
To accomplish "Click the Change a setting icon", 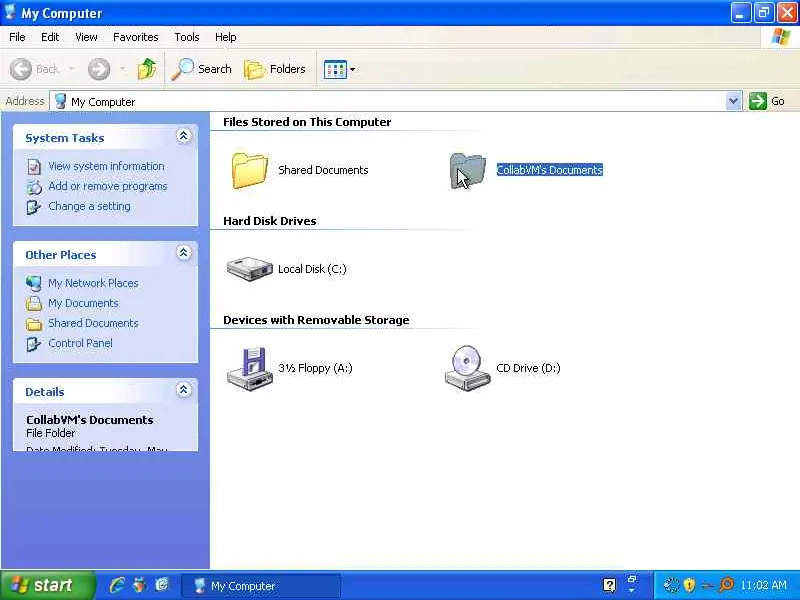I will (34, 207).
